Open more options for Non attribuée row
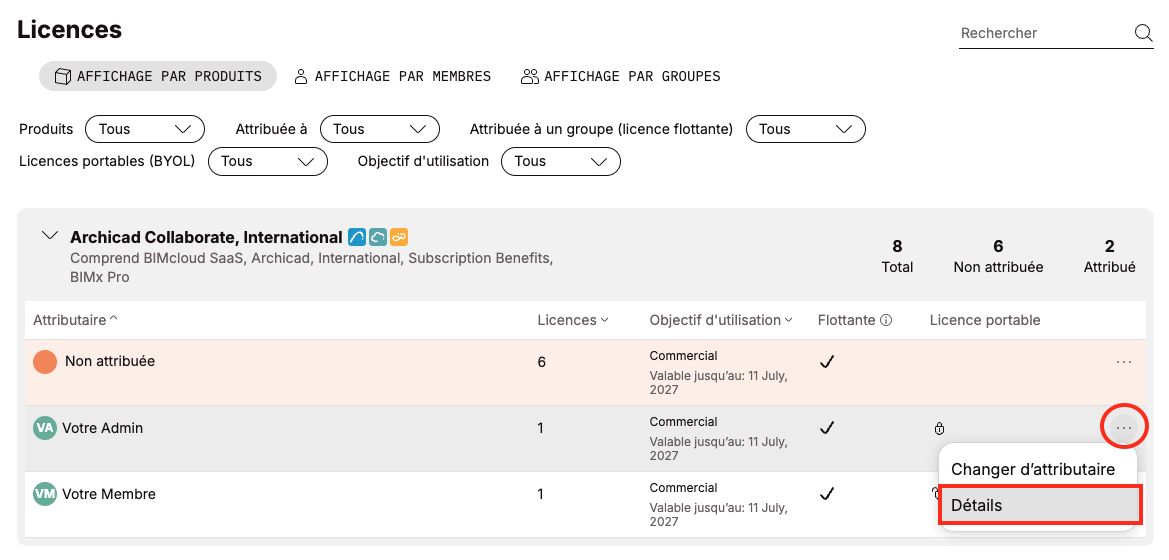 click(1124, 362)
